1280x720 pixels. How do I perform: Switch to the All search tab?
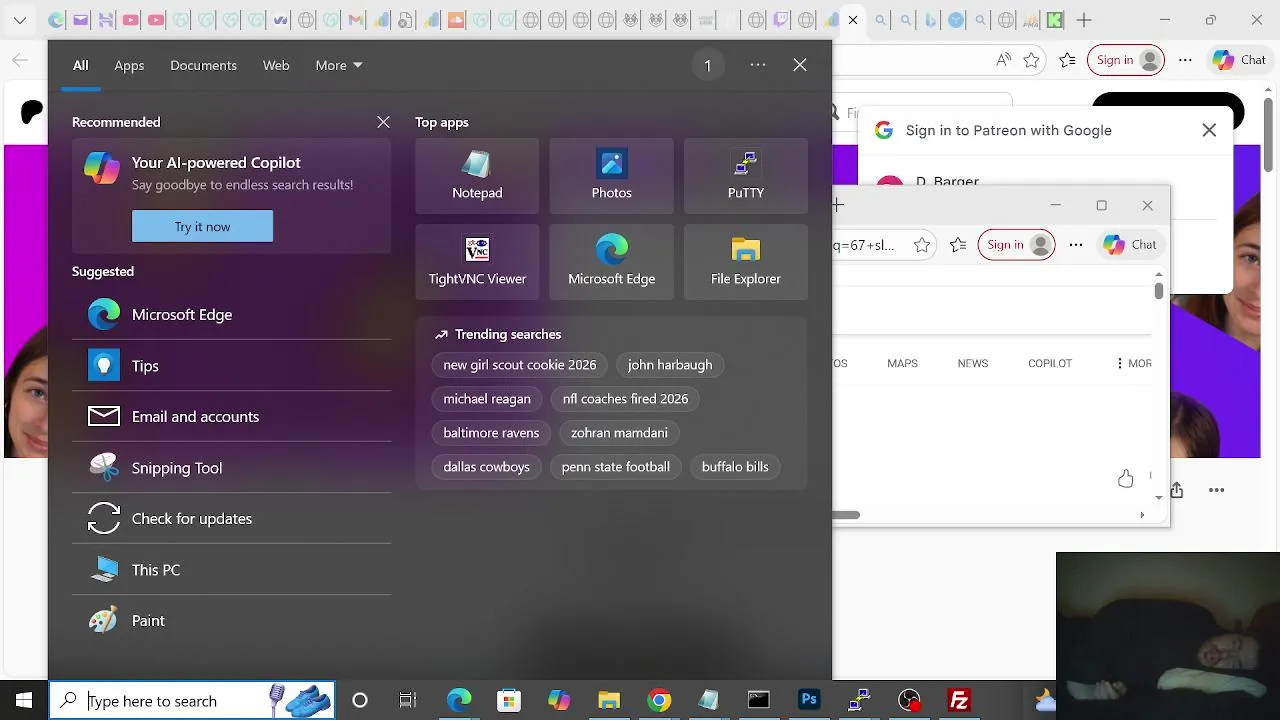[x=81, y=65]
